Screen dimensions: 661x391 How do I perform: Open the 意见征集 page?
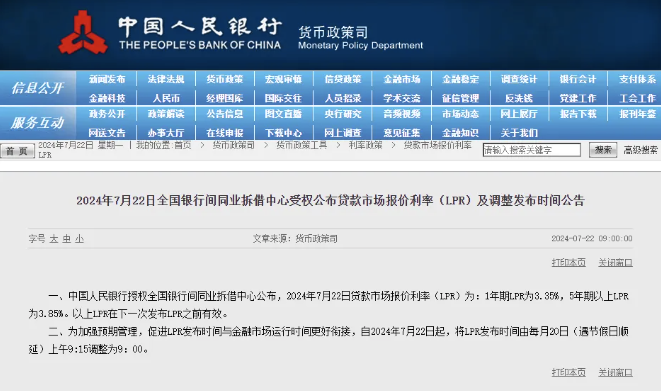coord(402,133)
